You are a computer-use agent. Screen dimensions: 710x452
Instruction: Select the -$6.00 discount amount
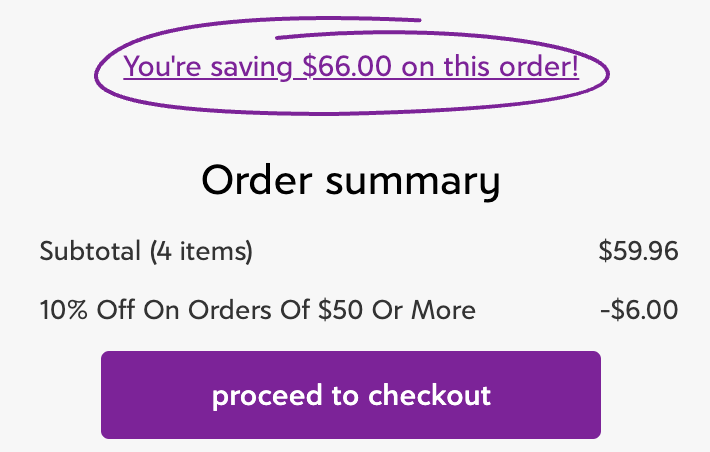[639, 310]
